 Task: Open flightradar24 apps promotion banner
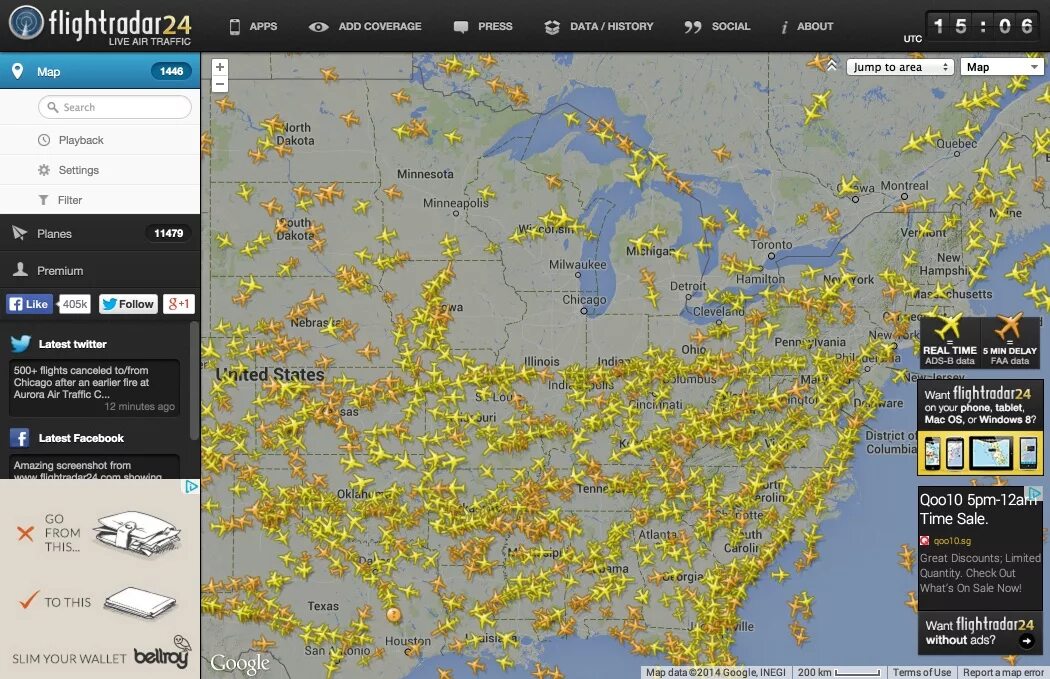point(980,427)
